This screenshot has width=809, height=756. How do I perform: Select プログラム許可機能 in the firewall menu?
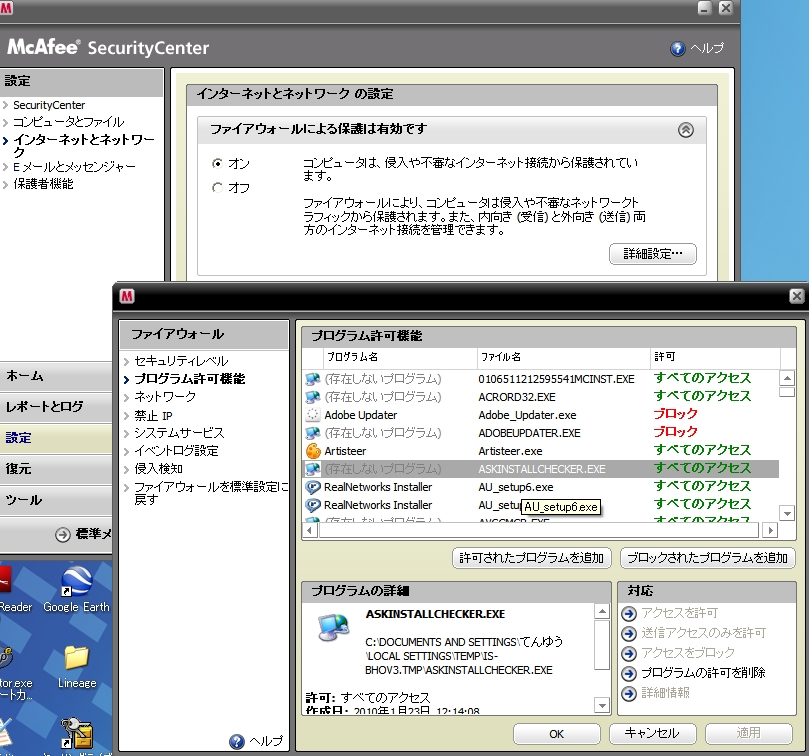189,379
